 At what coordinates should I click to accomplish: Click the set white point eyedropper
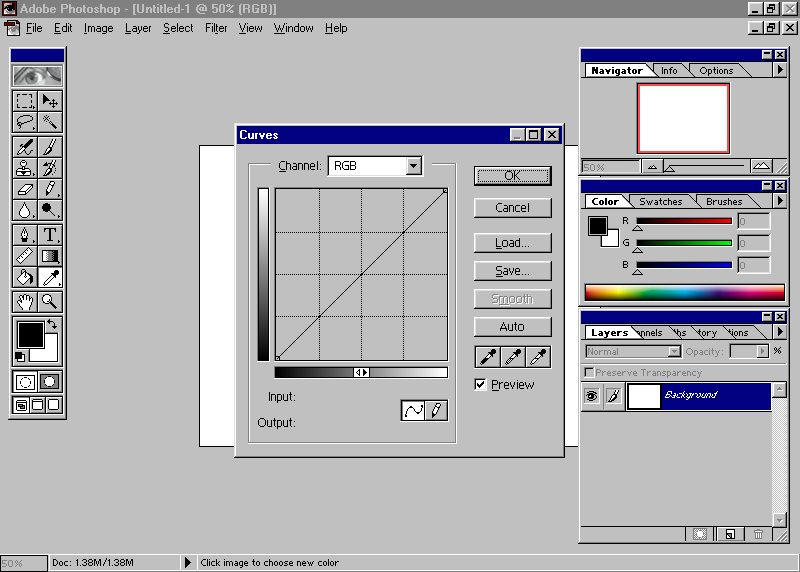[x=538, y=357]
